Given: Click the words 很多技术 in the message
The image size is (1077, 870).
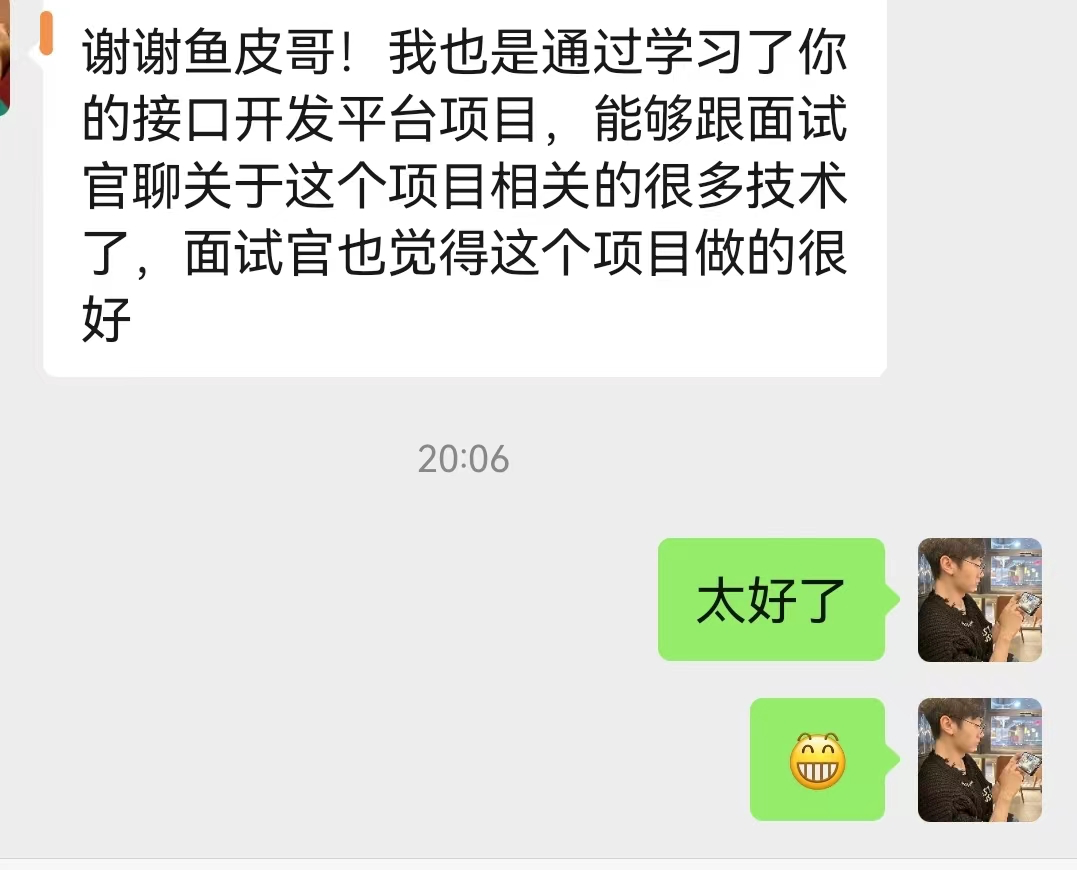Looking at the screenshot, I should [x=745, y=186].
